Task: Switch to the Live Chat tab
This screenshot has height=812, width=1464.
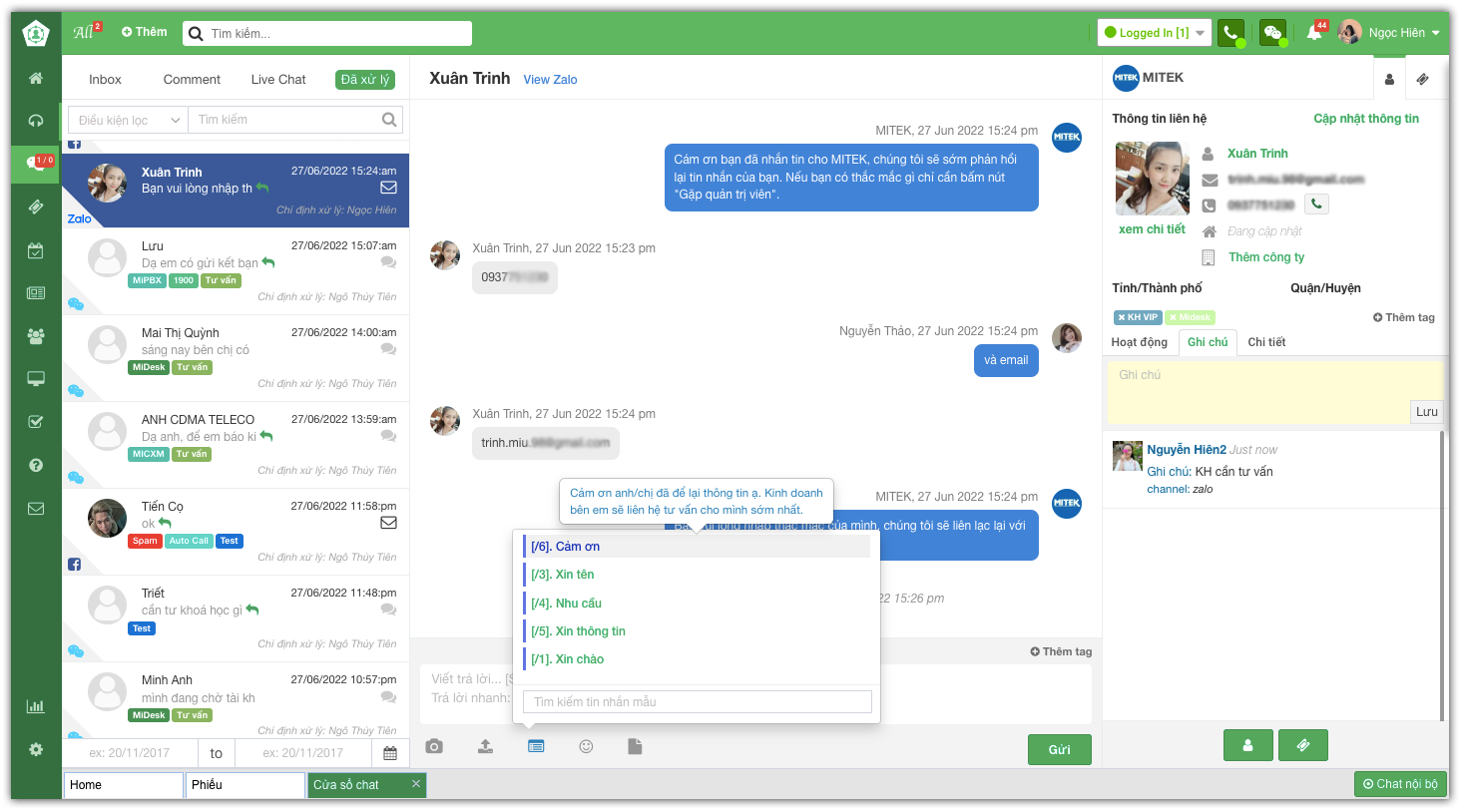Action: point(278,80)
